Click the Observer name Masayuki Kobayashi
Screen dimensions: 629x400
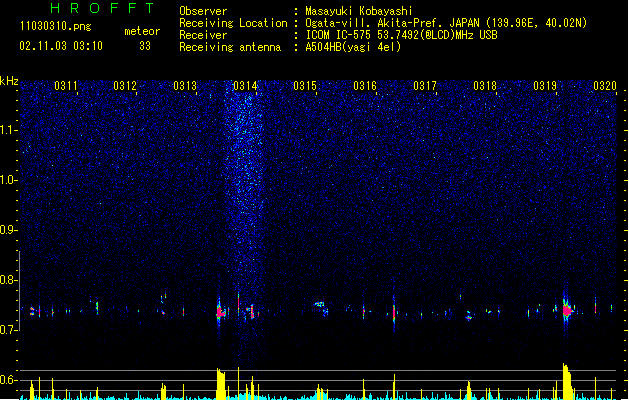pyautogui.click(x=358, y=11)
